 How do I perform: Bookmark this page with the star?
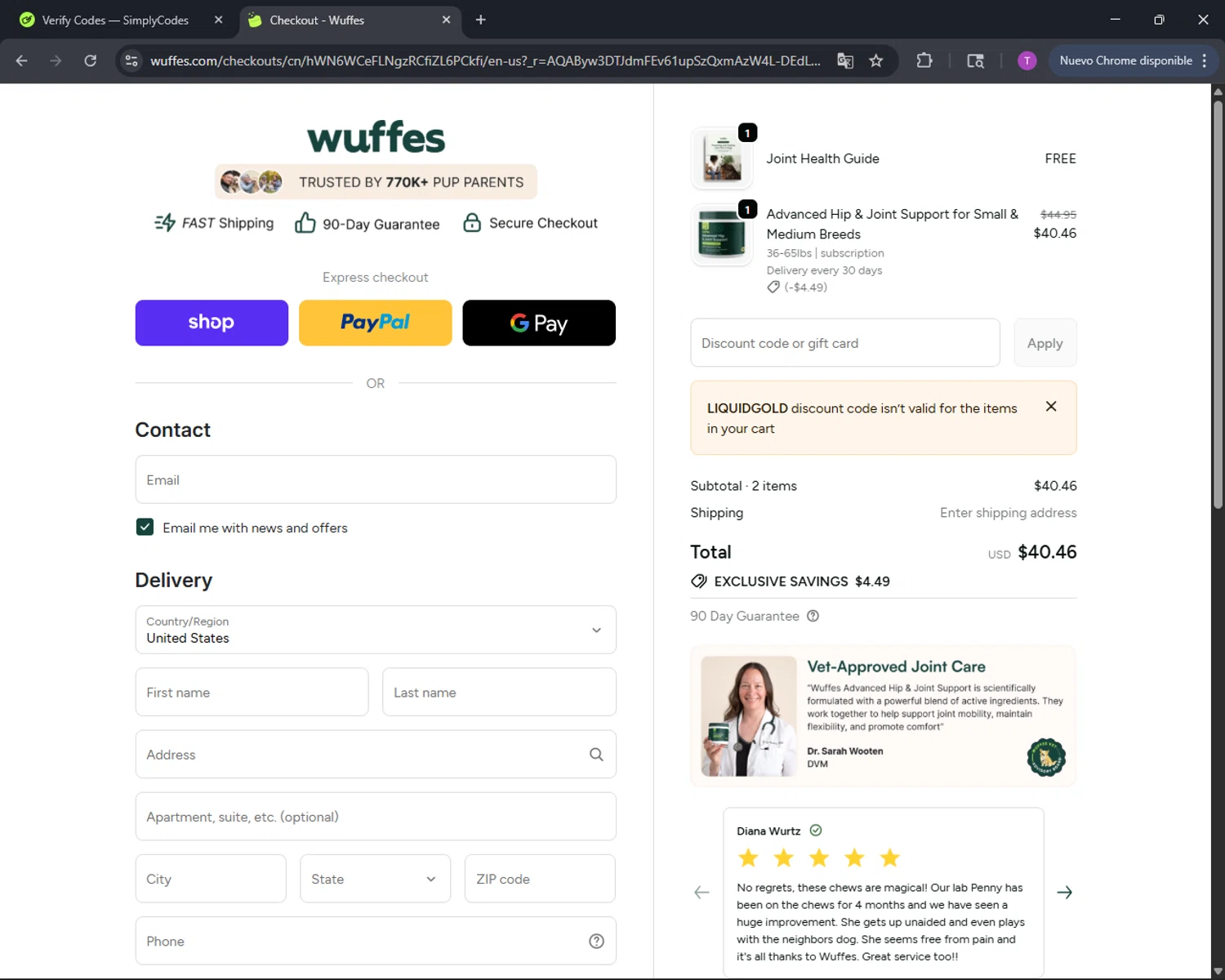(x=876, y=60)
